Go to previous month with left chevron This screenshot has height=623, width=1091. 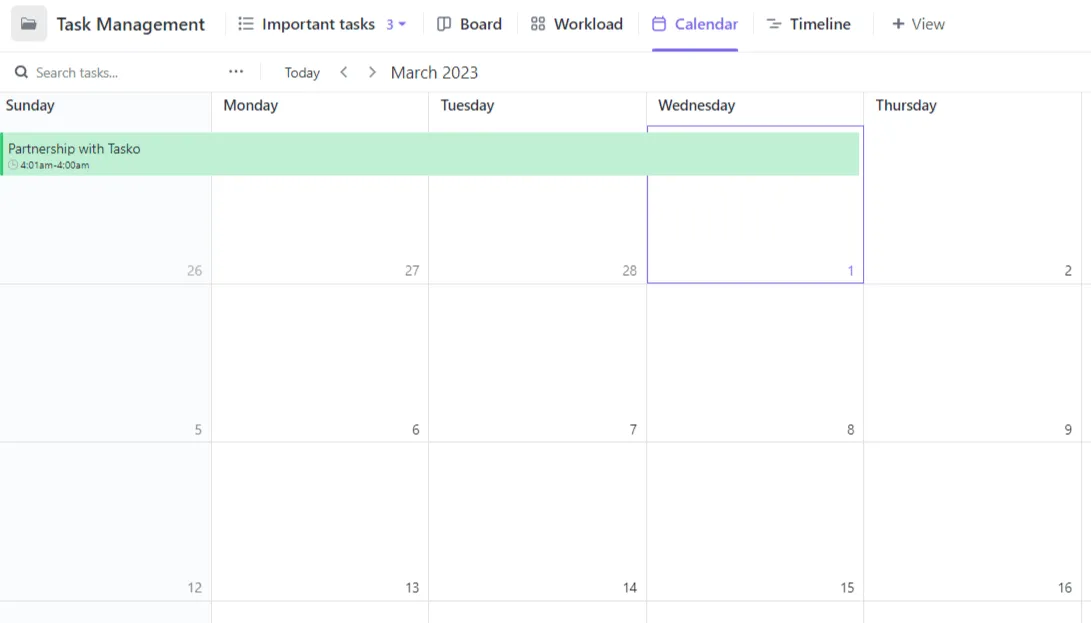click(344, 72)
